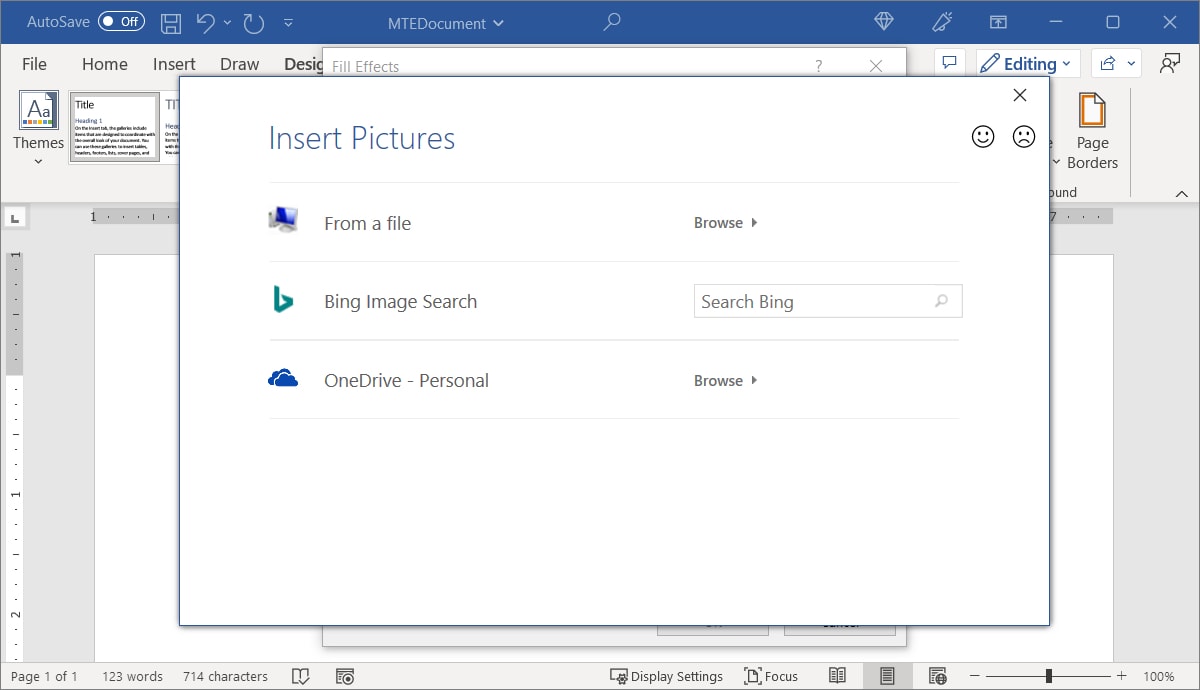1200x690 pixels.
Task: Select Web Layout view in status bar
Action: pyautogui.click(x=937, y=675)
